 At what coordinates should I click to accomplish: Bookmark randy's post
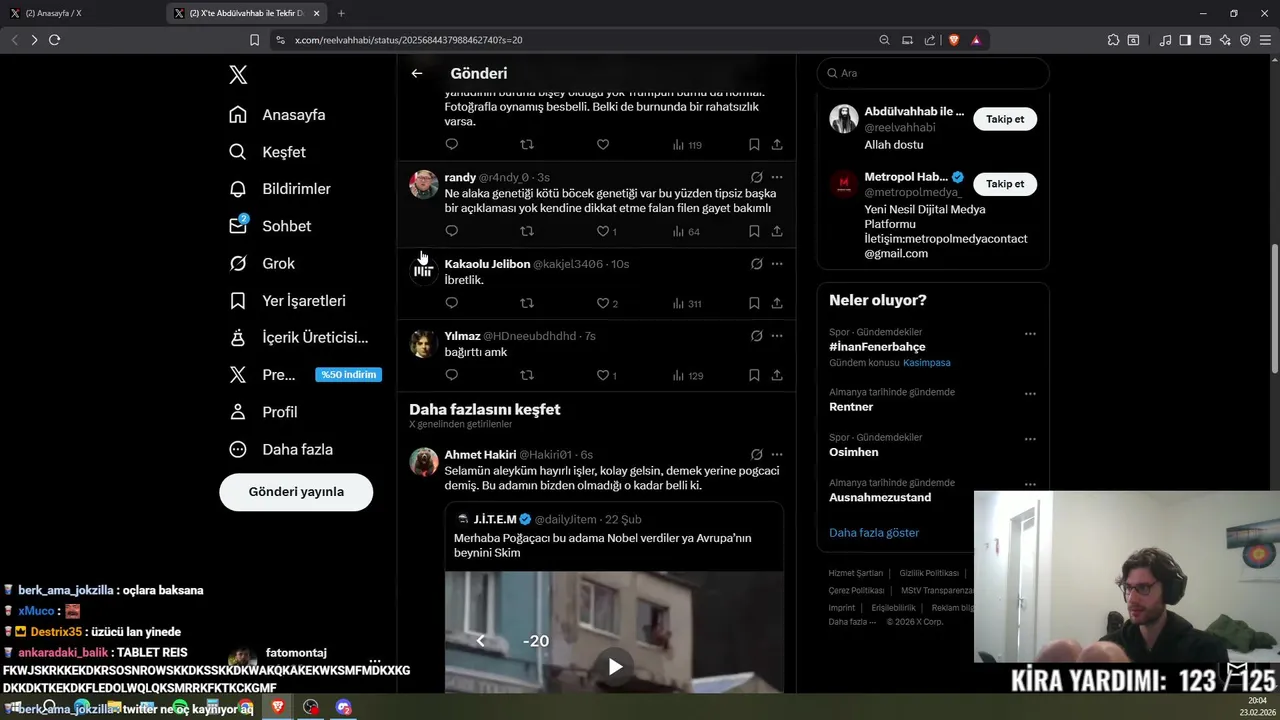754,231
